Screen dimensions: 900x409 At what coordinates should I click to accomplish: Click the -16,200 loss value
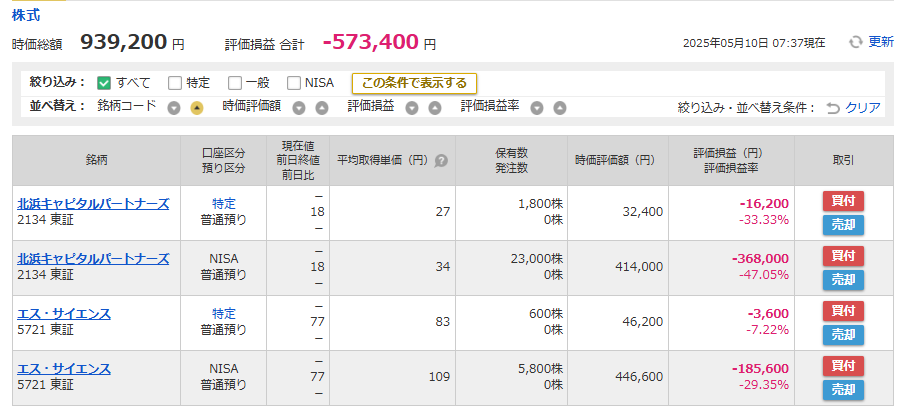764,204
